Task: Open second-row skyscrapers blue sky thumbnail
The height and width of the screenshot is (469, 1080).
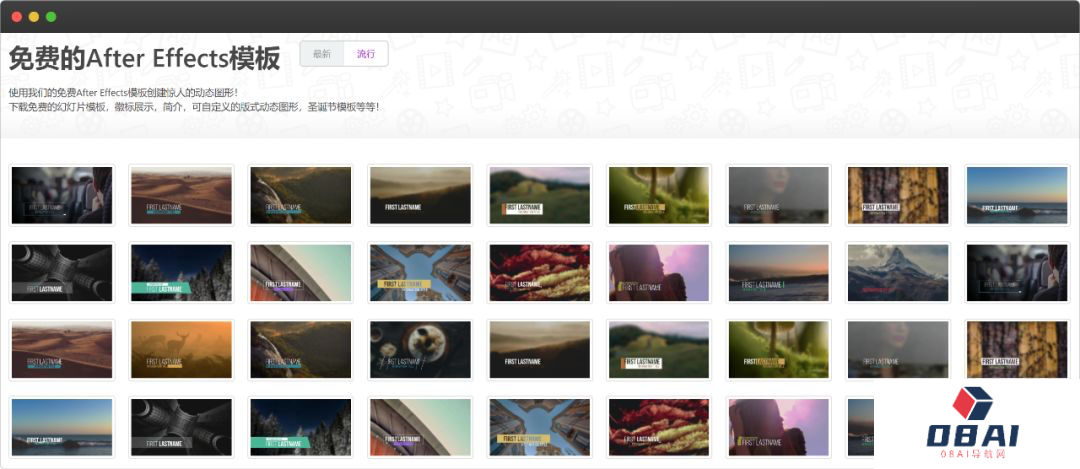Action: 420,273
